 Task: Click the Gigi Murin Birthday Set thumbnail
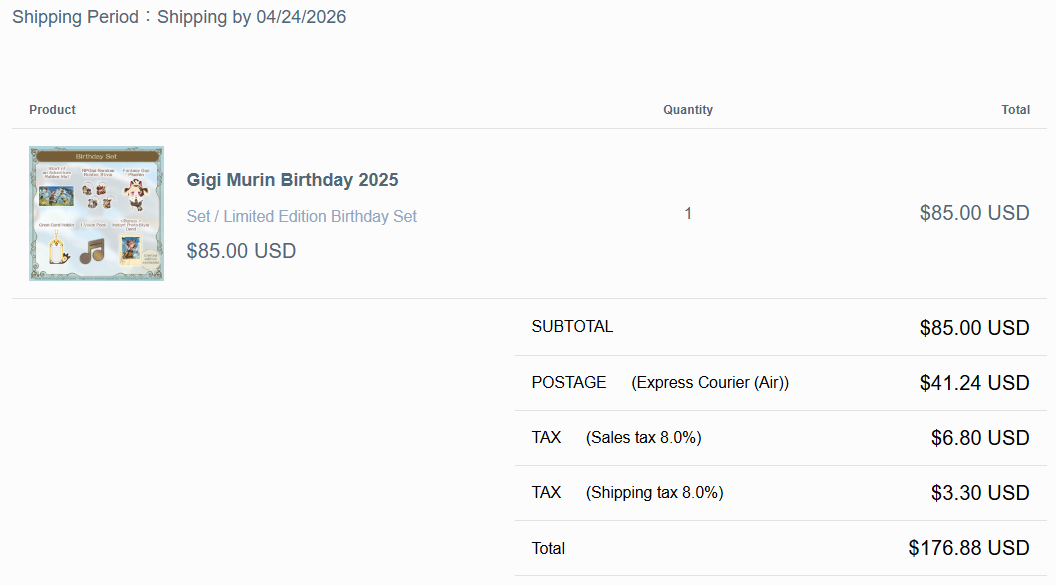tap(96, 213)
